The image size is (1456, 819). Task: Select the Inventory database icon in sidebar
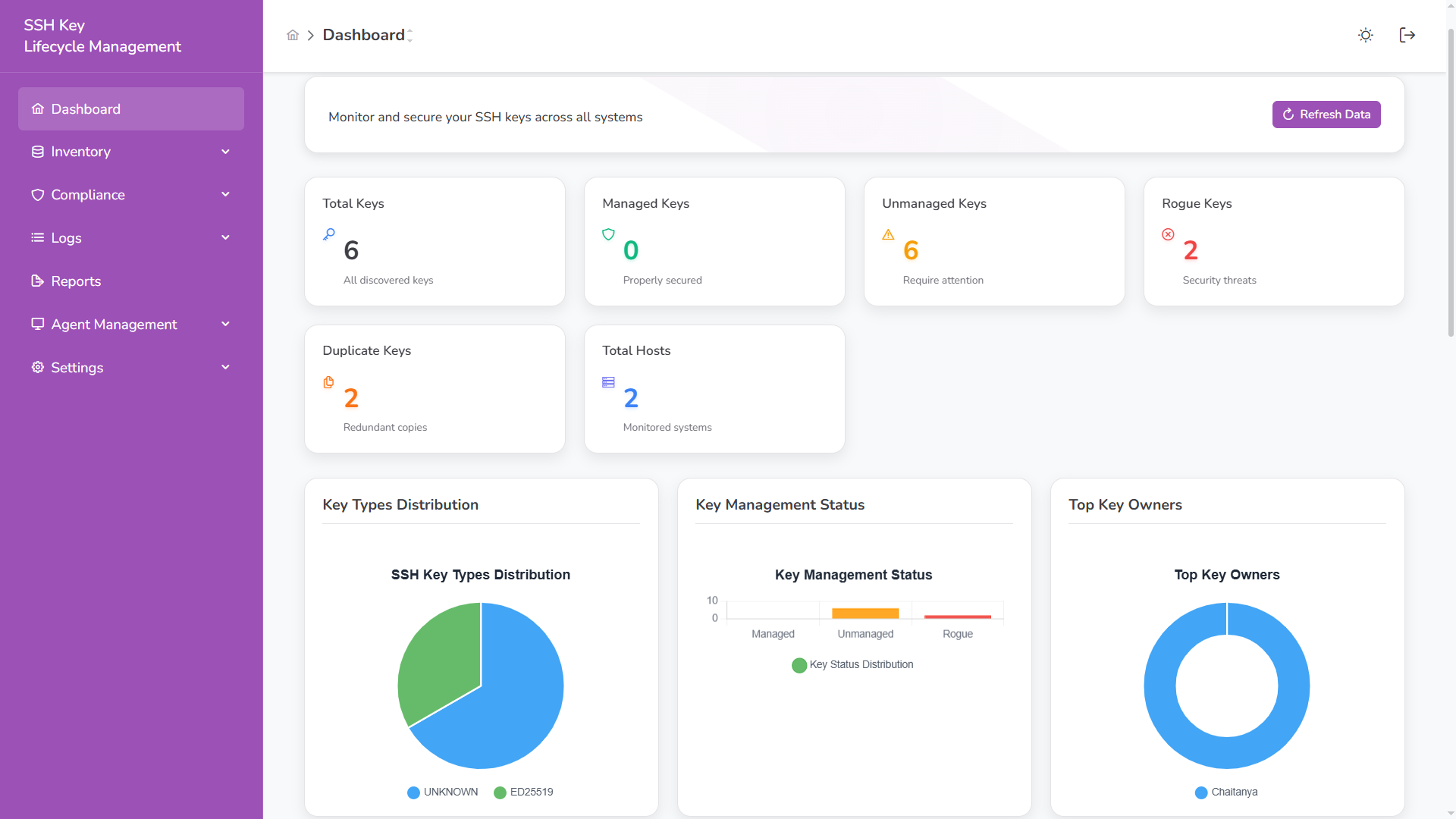tap(37, 152)
